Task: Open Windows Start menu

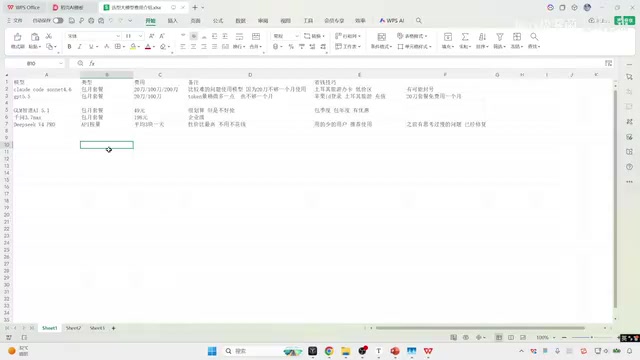Action: [212, 351]
